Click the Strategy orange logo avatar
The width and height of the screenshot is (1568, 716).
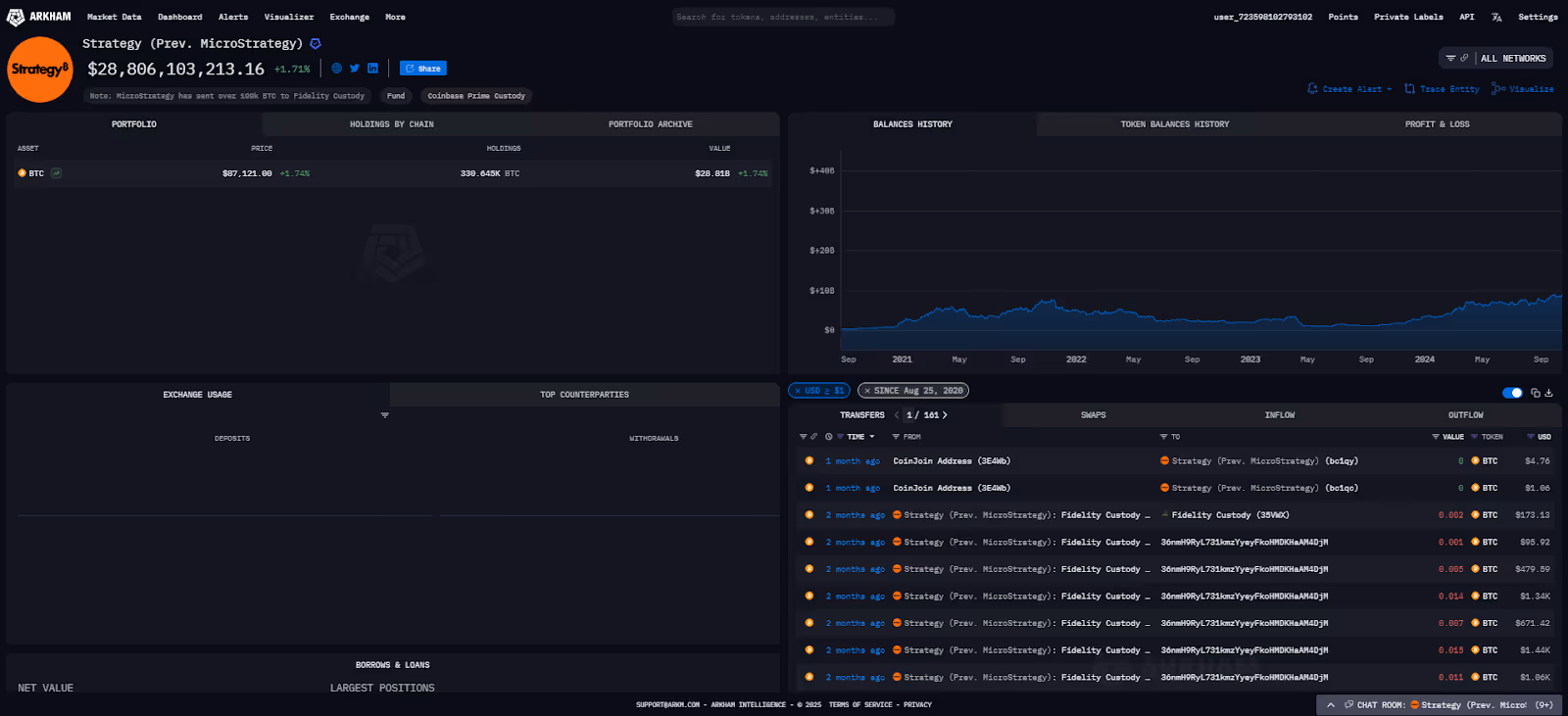pyautogui.click(x=40, y=70)
